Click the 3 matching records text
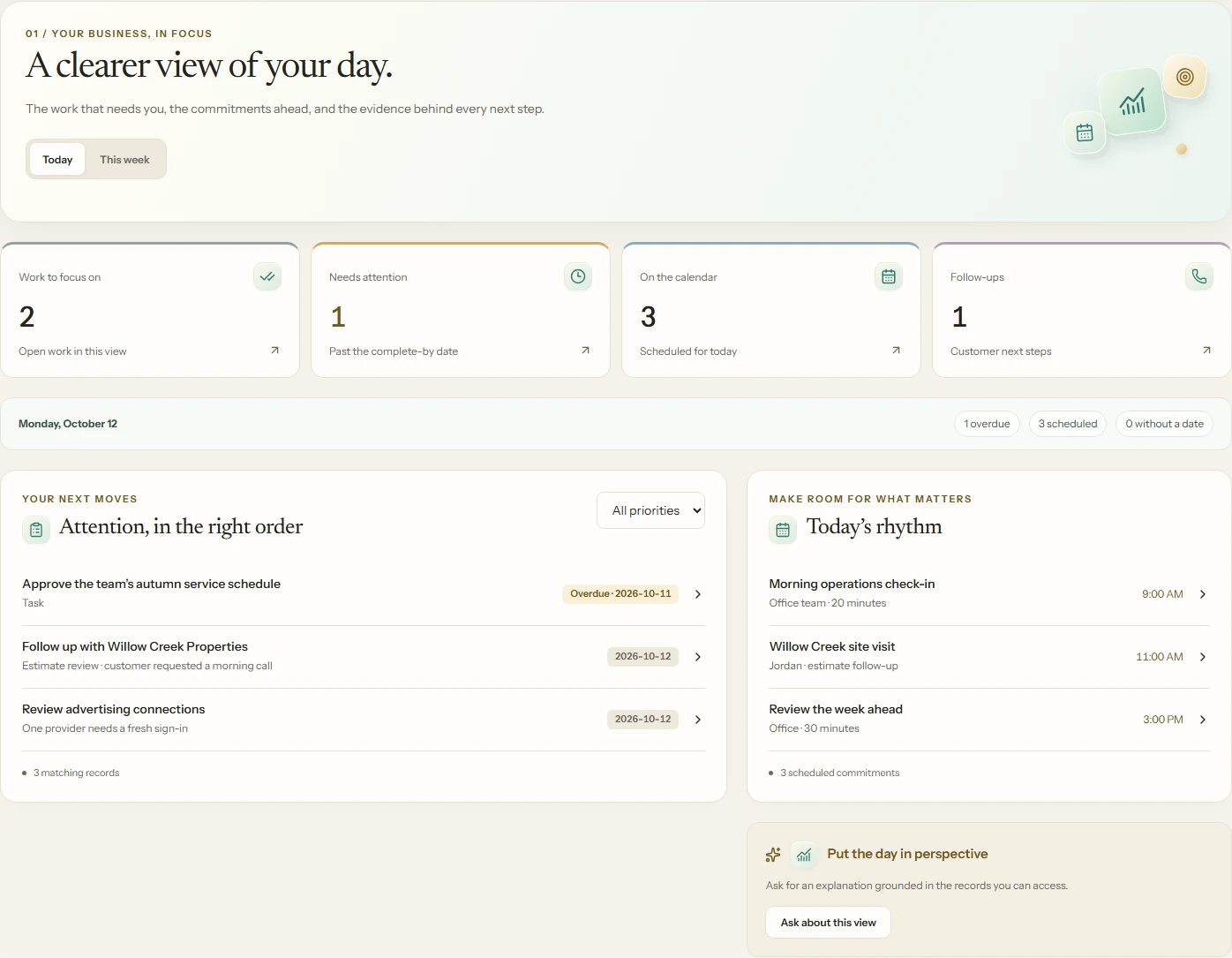1232x958 pixels. (x=76, y=773)
